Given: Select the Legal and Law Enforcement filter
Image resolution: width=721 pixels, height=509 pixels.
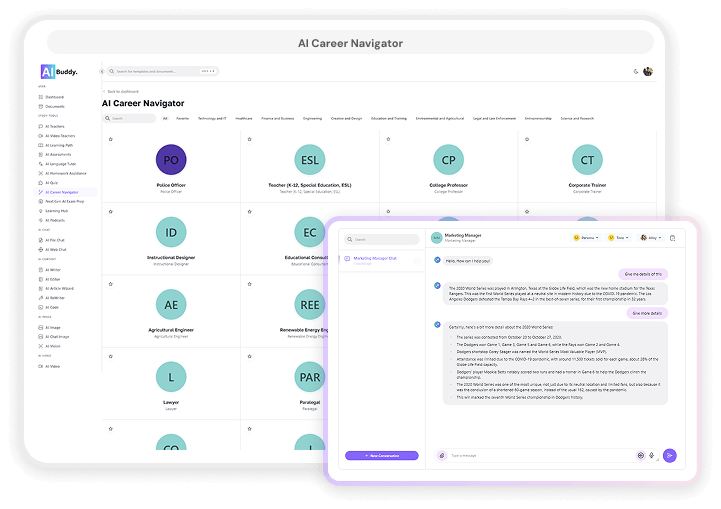Looking at the screenshot, I should tap(494, 118).
